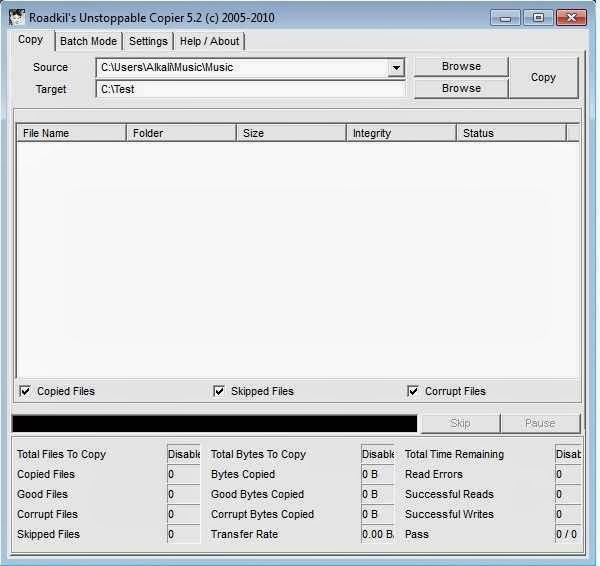Switch to the Copy tab
The height and width of the screenshot is (566, 600).
(x=31, y=40)
